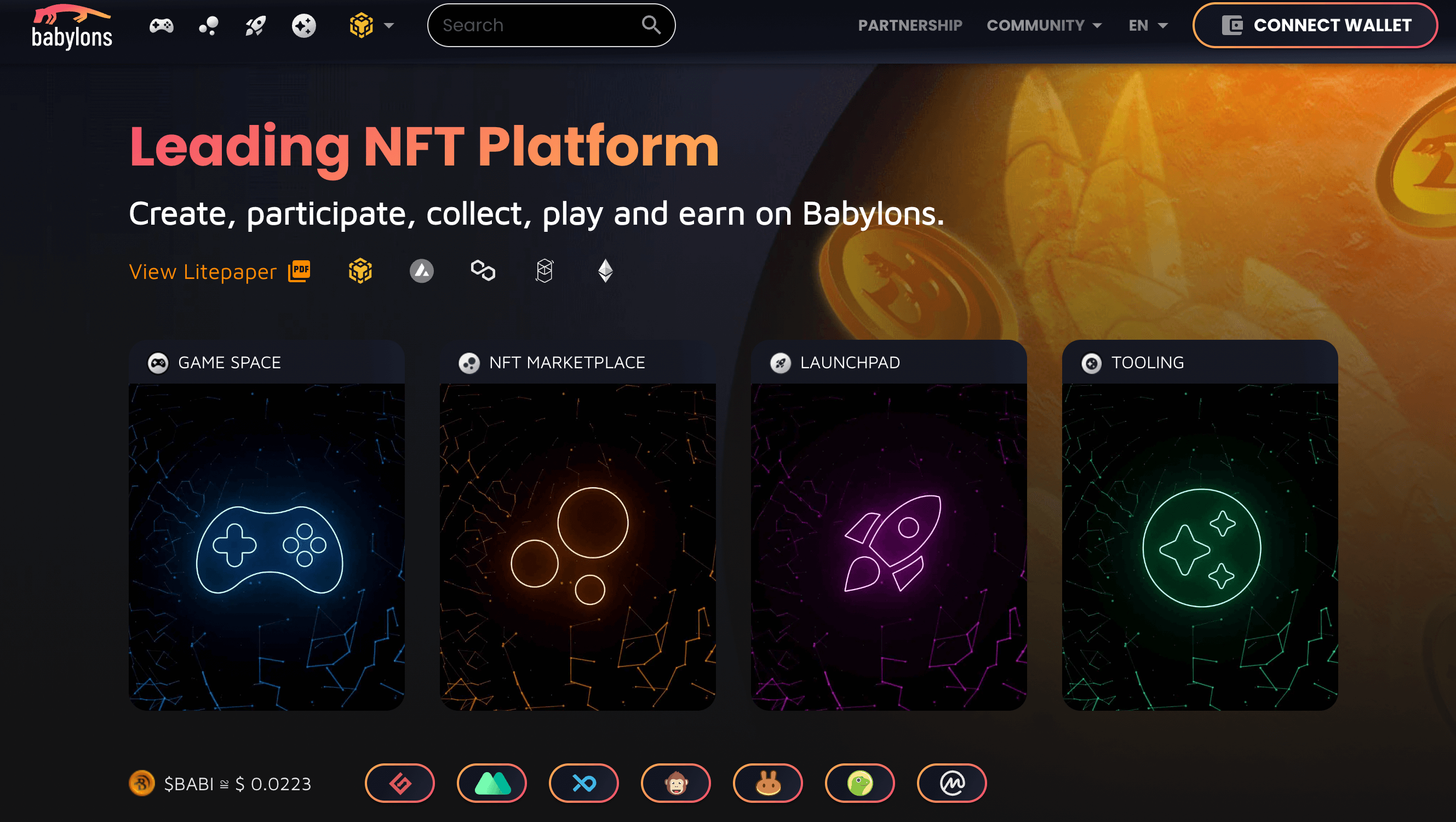Select the Fantom chain icon
This screenshot has width=1456, height=822.
coord(544,271)
